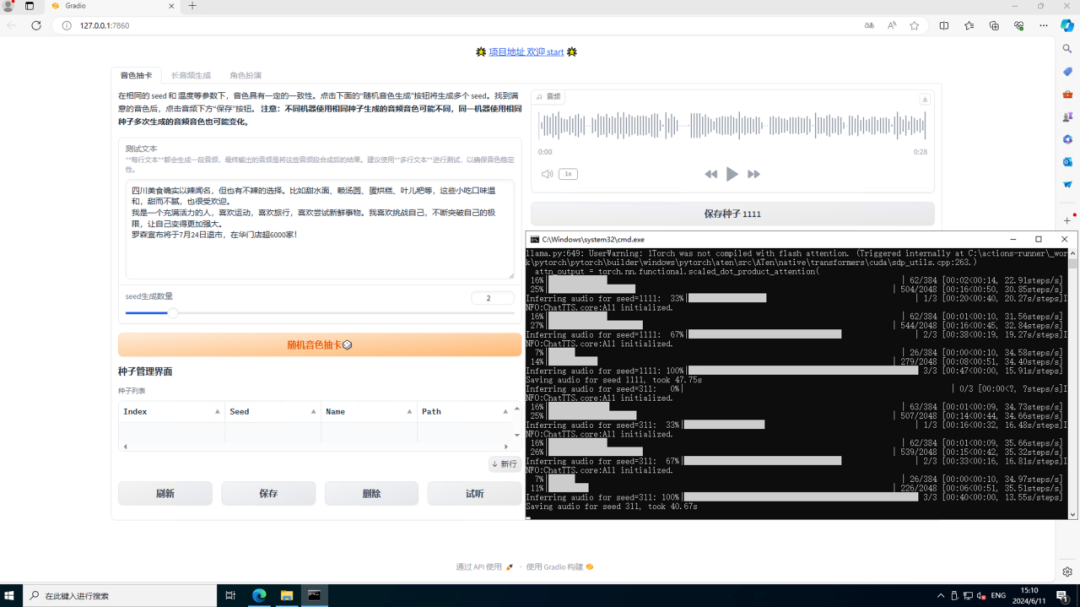Open the 项目地址 欢迎 start link
The width and height of the screenshot is (1080, 607).
click(526, 52)
